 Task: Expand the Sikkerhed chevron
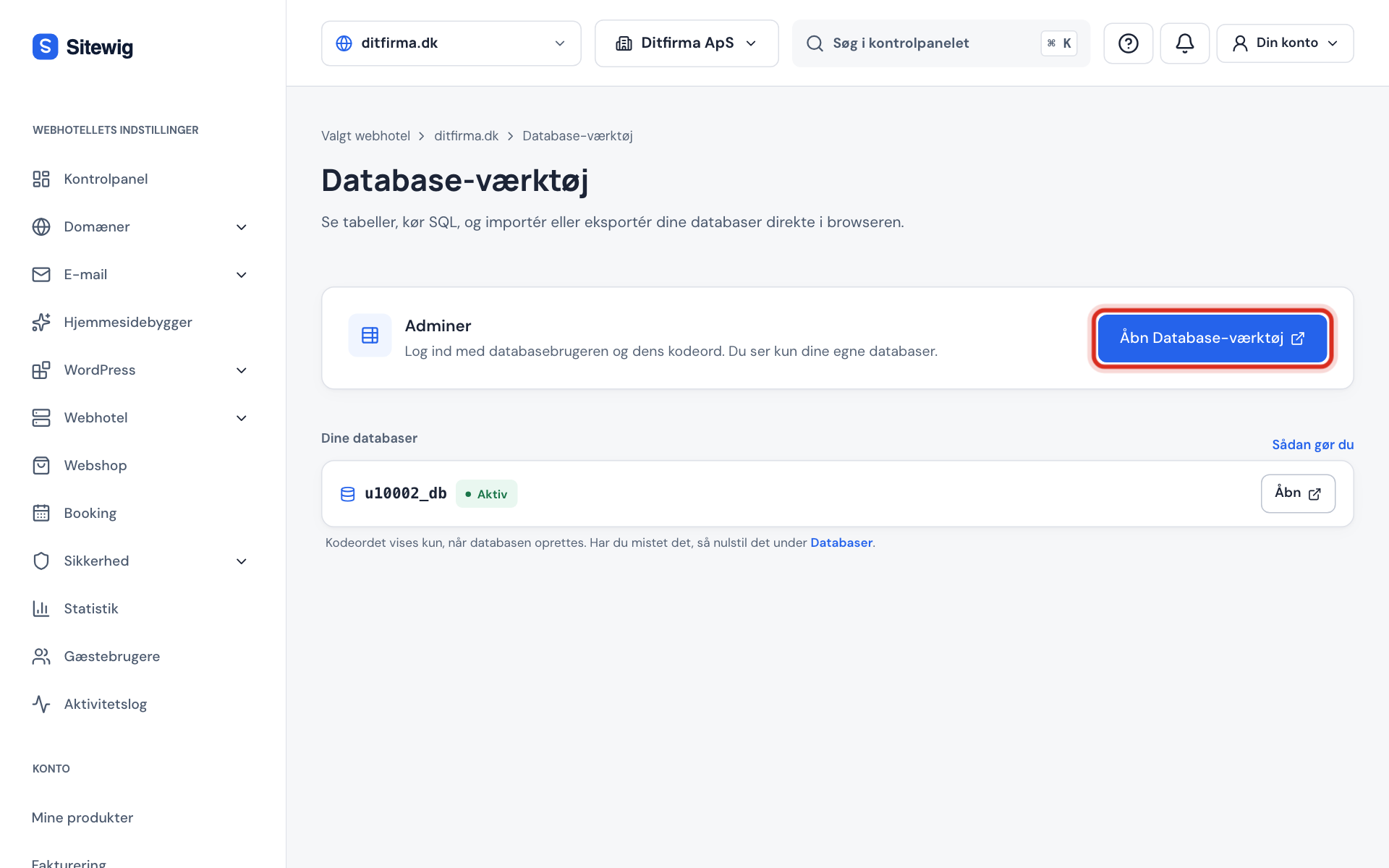[242, 561]
